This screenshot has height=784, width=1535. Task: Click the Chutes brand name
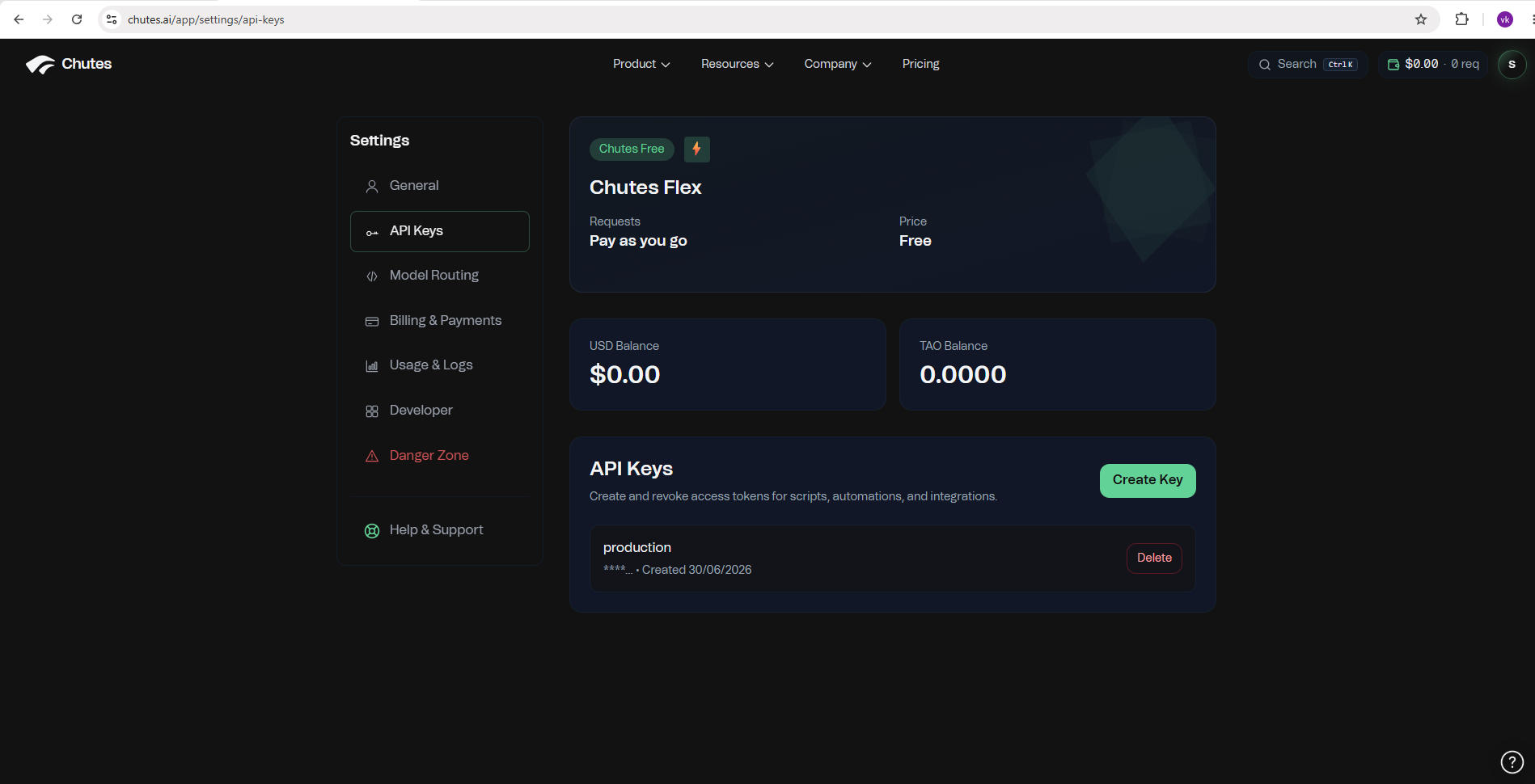pyautogui.click(x=87, y=64)
